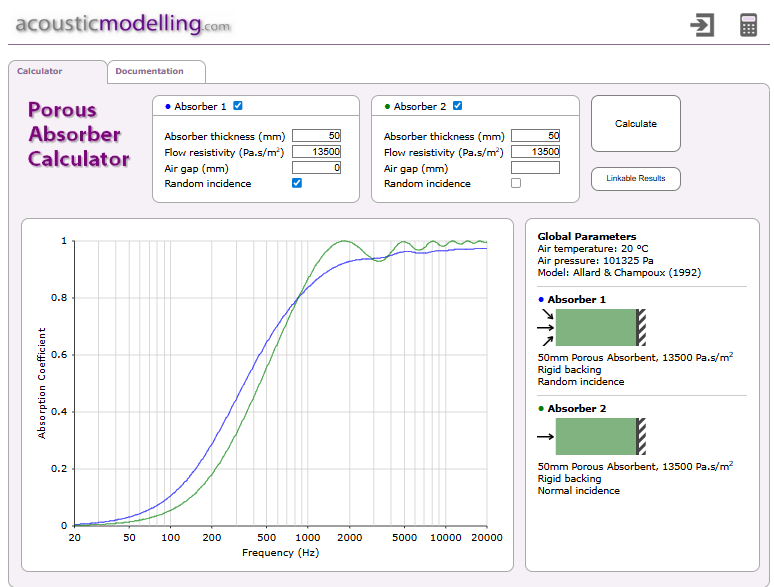Click the Absorber 1 diagram illustration
Screen dimensions: 774x587
pos(592,327)
